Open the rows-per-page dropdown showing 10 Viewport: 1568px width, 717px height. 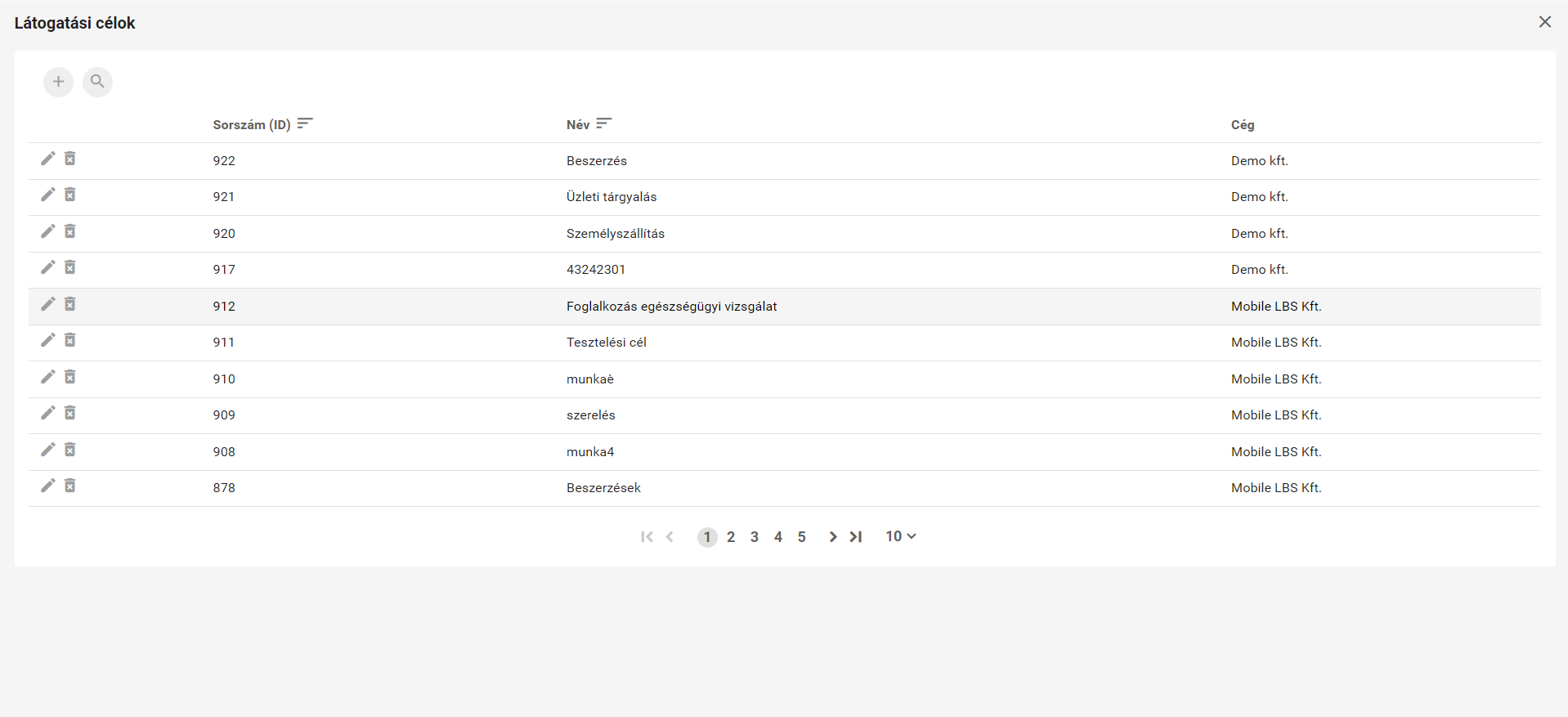click(x=900, y=536)
